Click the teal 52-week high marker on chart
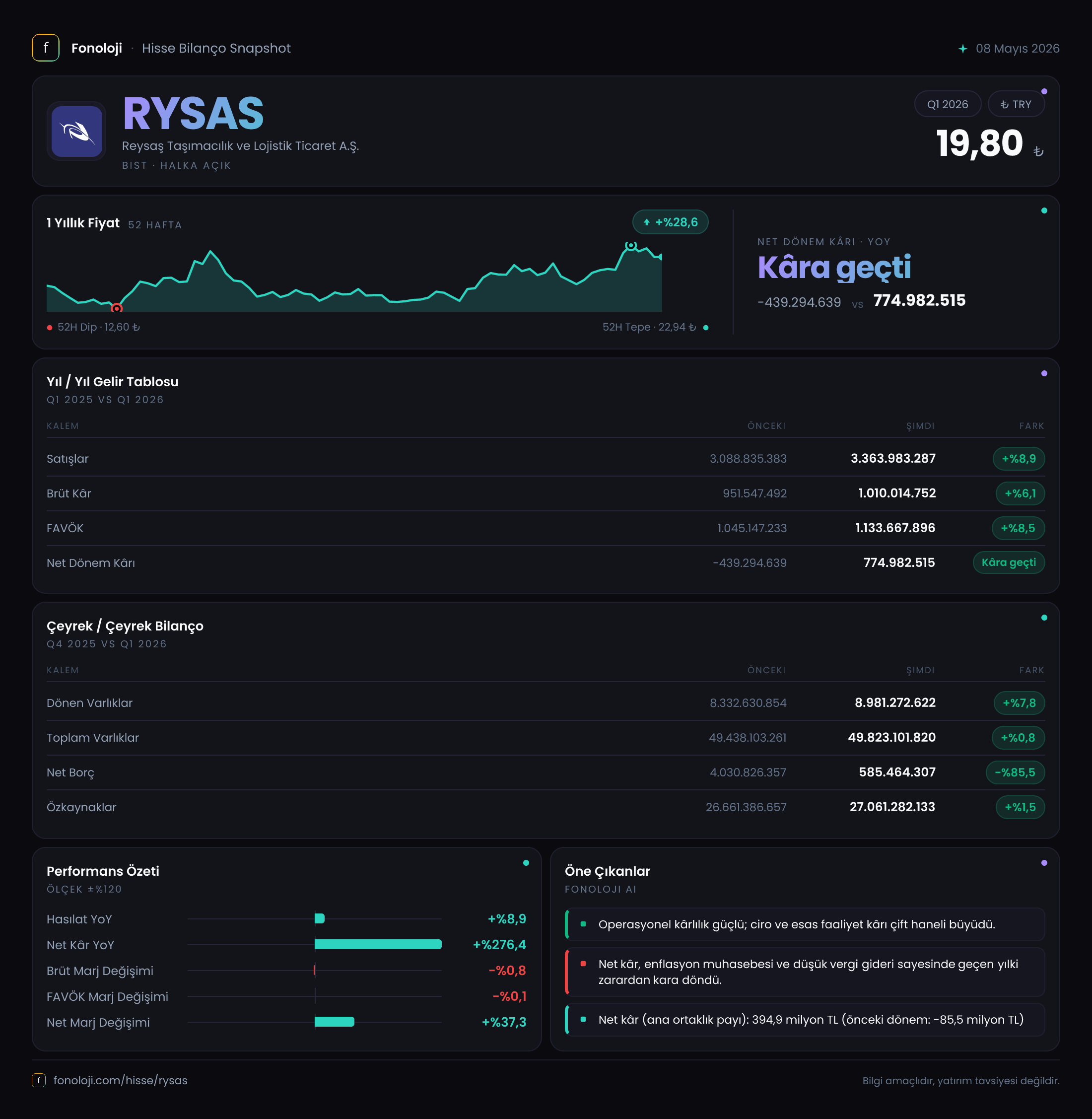The width and height of the screenshot is (1092, 1119). point(631,245)
